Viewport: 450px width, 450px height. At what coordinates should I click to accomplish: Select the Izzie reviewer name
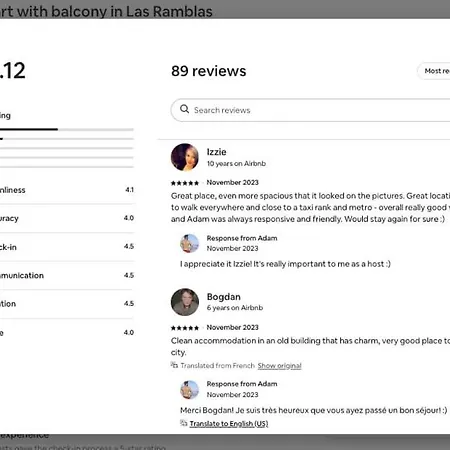[217, 152]
